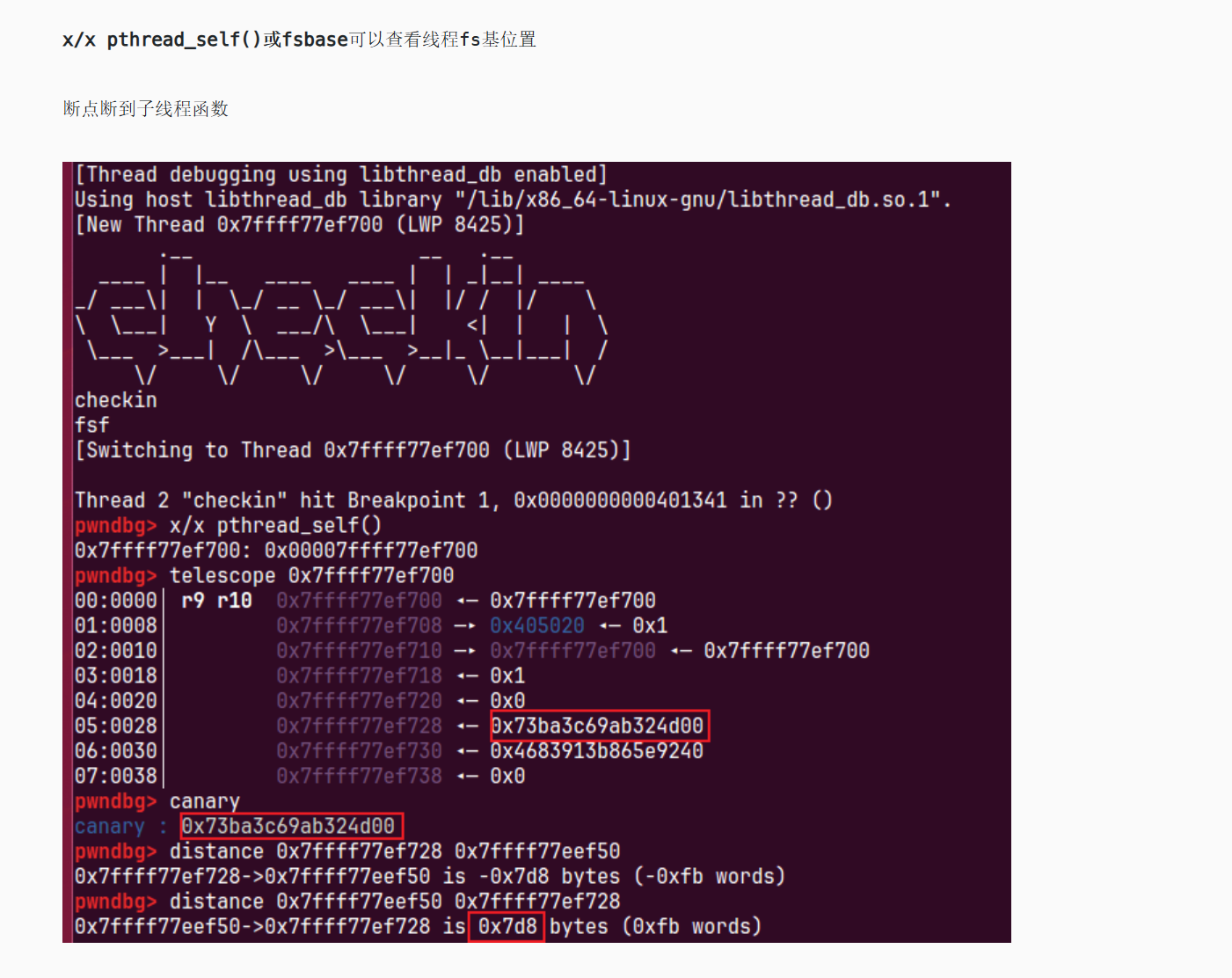
Task: Click the red-boxed value after "canary :"
Action: pyautogui.click(x=291, y=826)
